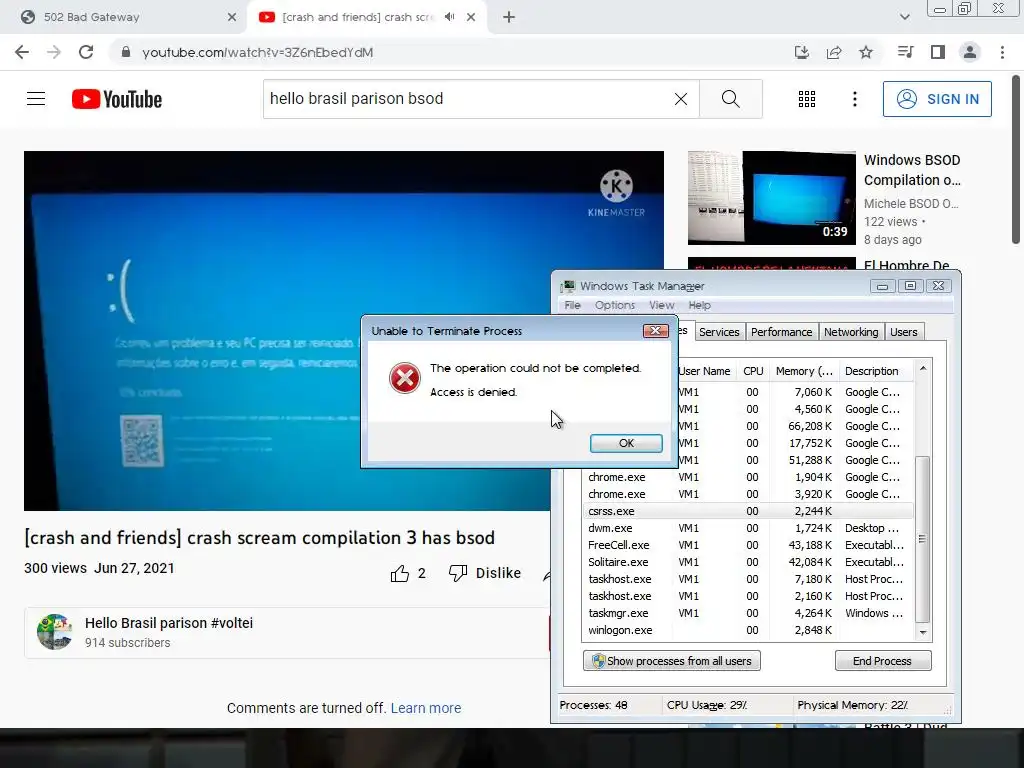Viewport: 1024px width, 768px height.
Task: Dislike the video
Action: 485,573
